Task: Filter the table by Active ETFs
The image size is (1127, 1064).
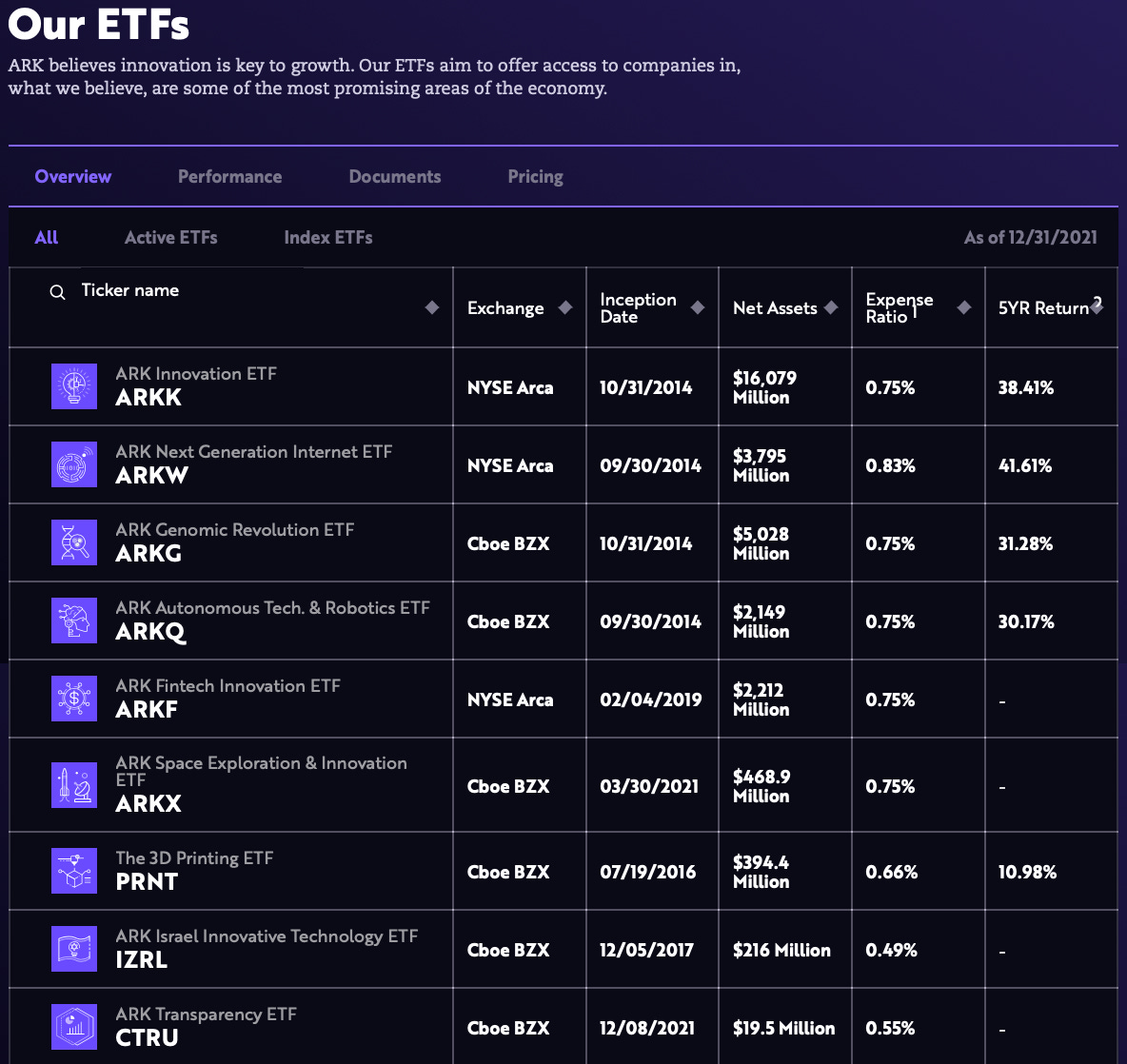Action: coord(170,237)
